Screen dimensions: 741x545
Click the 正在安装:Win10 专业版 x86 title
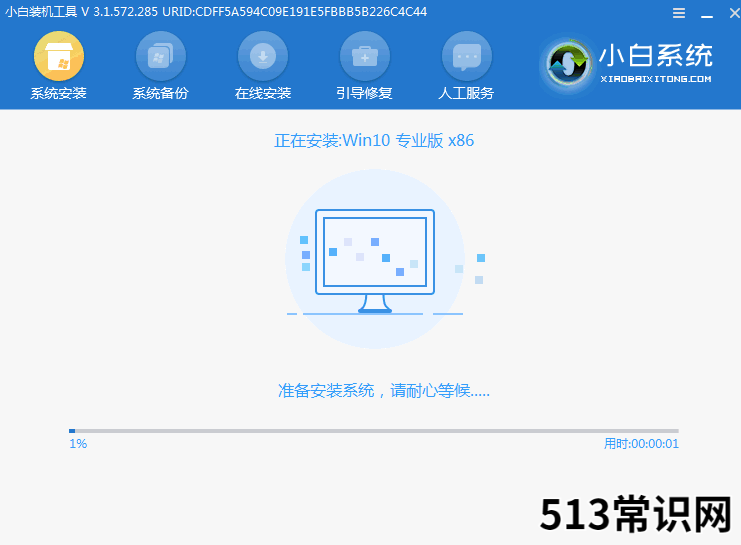374,141
